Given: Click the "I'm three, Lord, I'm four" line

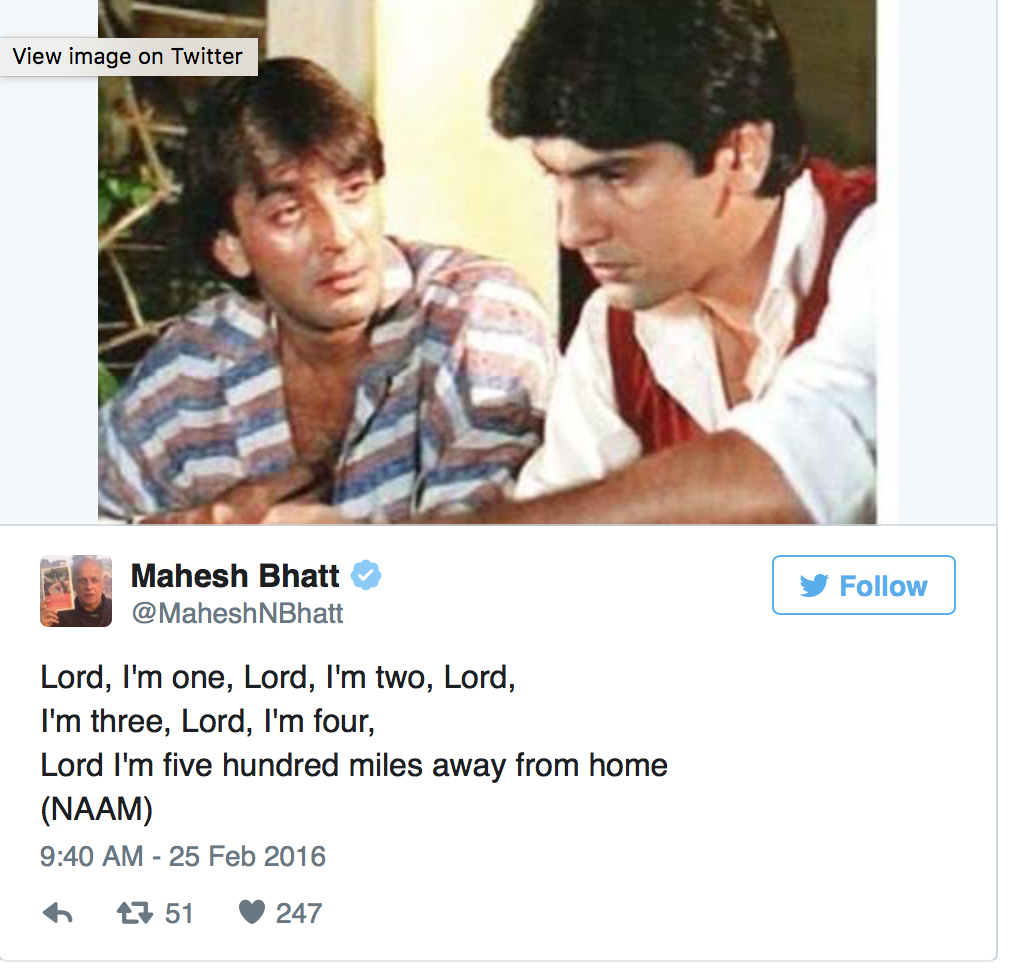Looking at the screenshot, I should click(208, 721).
